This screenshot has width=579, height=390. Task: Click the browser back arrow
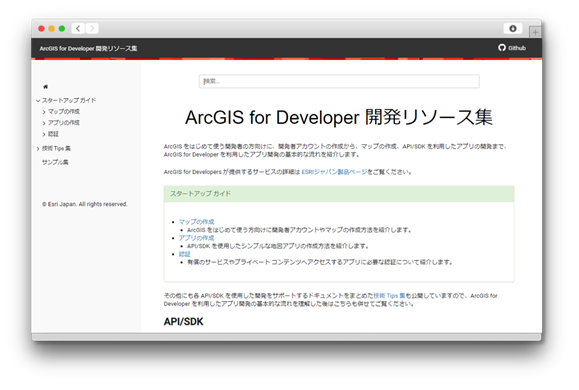tap(78, 28)
